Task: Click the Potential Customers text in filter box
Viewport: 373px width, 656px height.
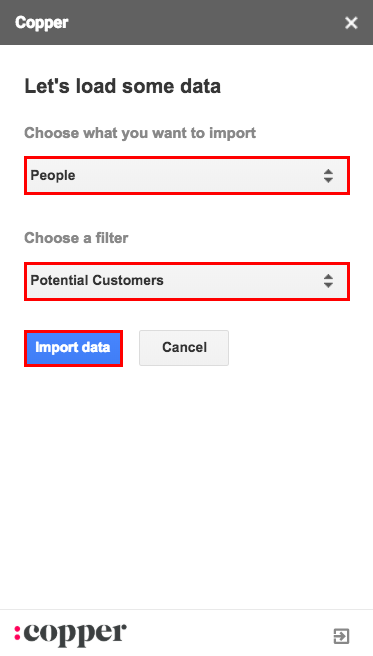Action: click(97, 280)
